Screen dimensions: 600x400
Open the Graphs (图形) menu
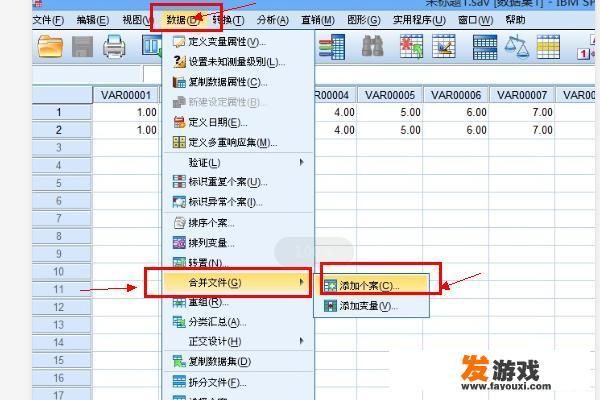[x=364, y=20]
